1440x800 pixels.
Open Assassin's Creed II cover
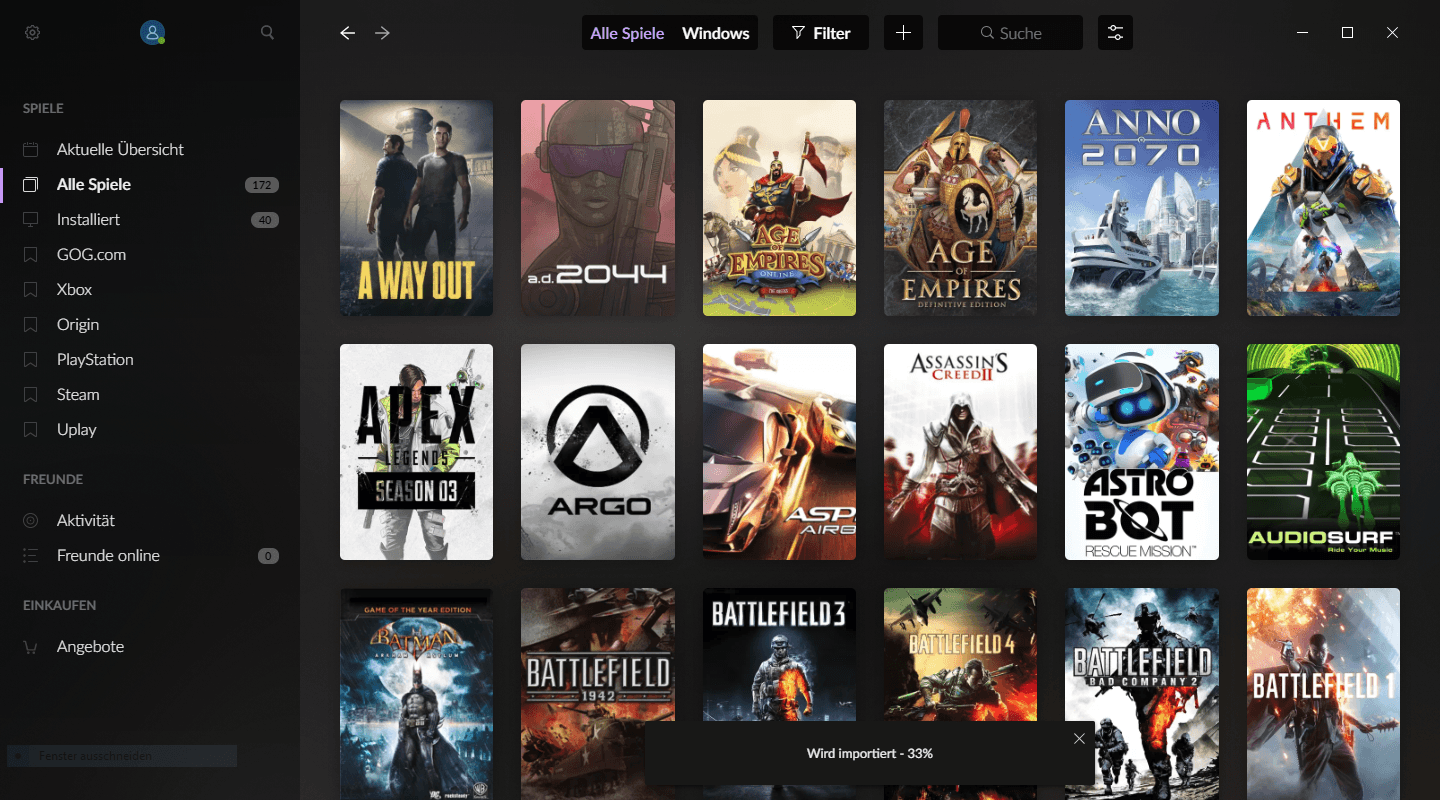tap(960, 452)
